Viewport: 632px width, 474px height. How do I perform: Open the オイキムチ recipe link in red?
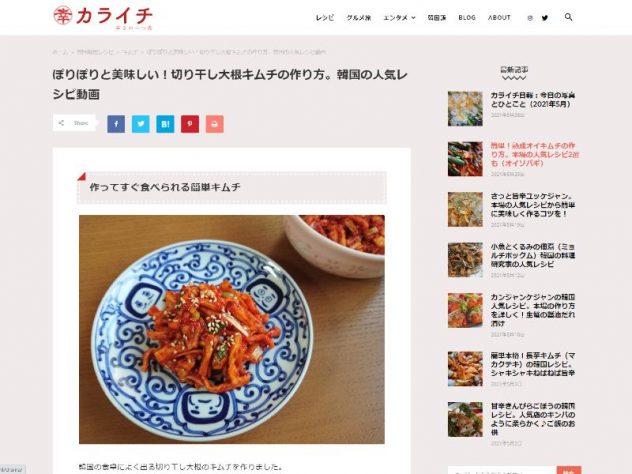[534, 154]
